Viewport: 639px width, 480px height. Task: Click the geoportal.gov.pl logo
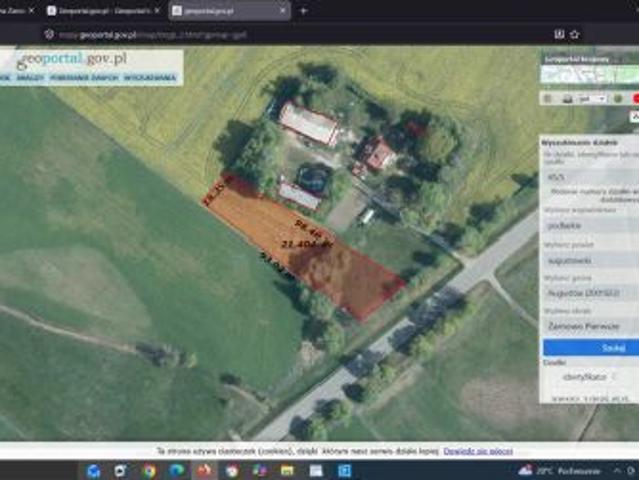[72, 60]
